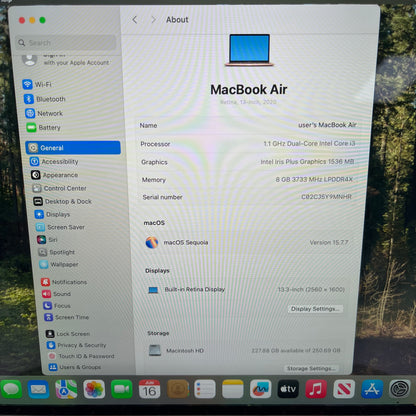Image resolution: width=416 pixels, height=416 pixels.
Task: Click the Display Settings button
Action: (315, 309)
